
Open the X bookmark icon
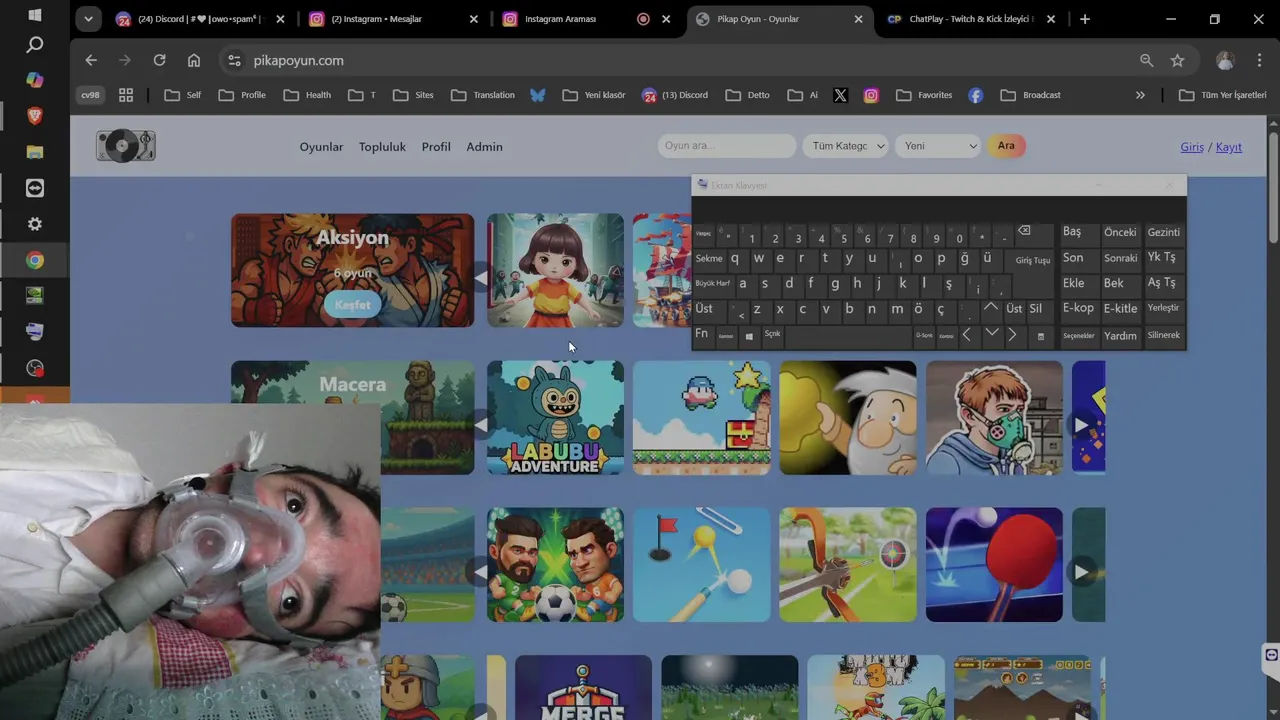(840, 95)
